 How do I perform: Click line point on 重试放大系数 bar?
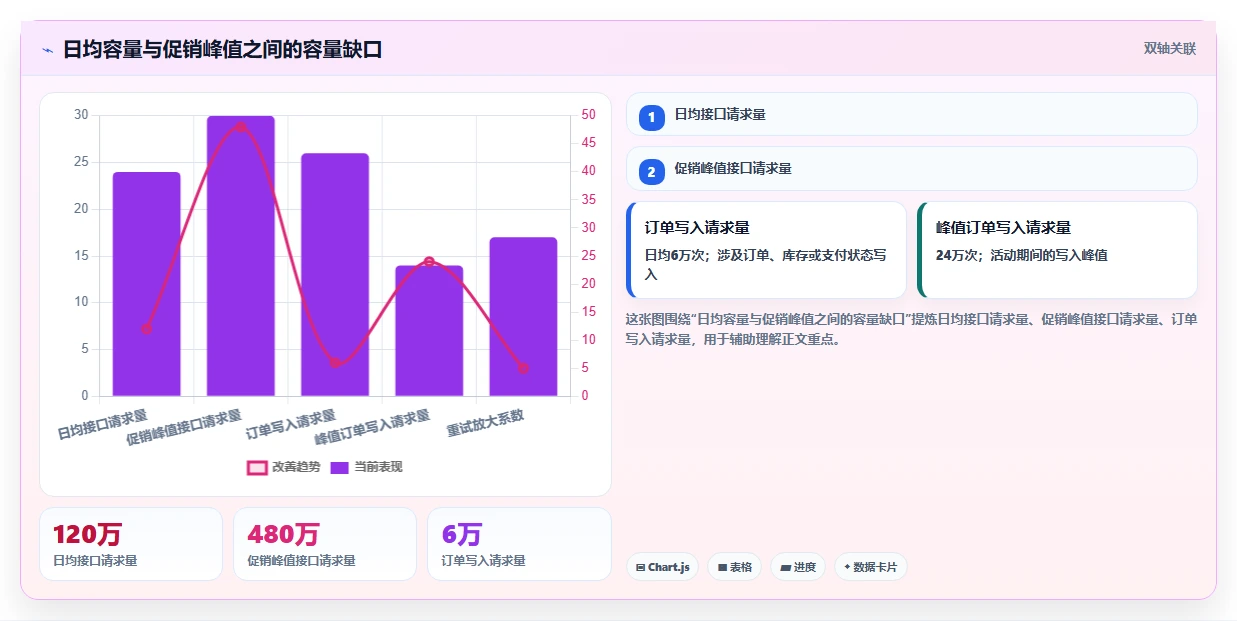(x=523, y=368)
